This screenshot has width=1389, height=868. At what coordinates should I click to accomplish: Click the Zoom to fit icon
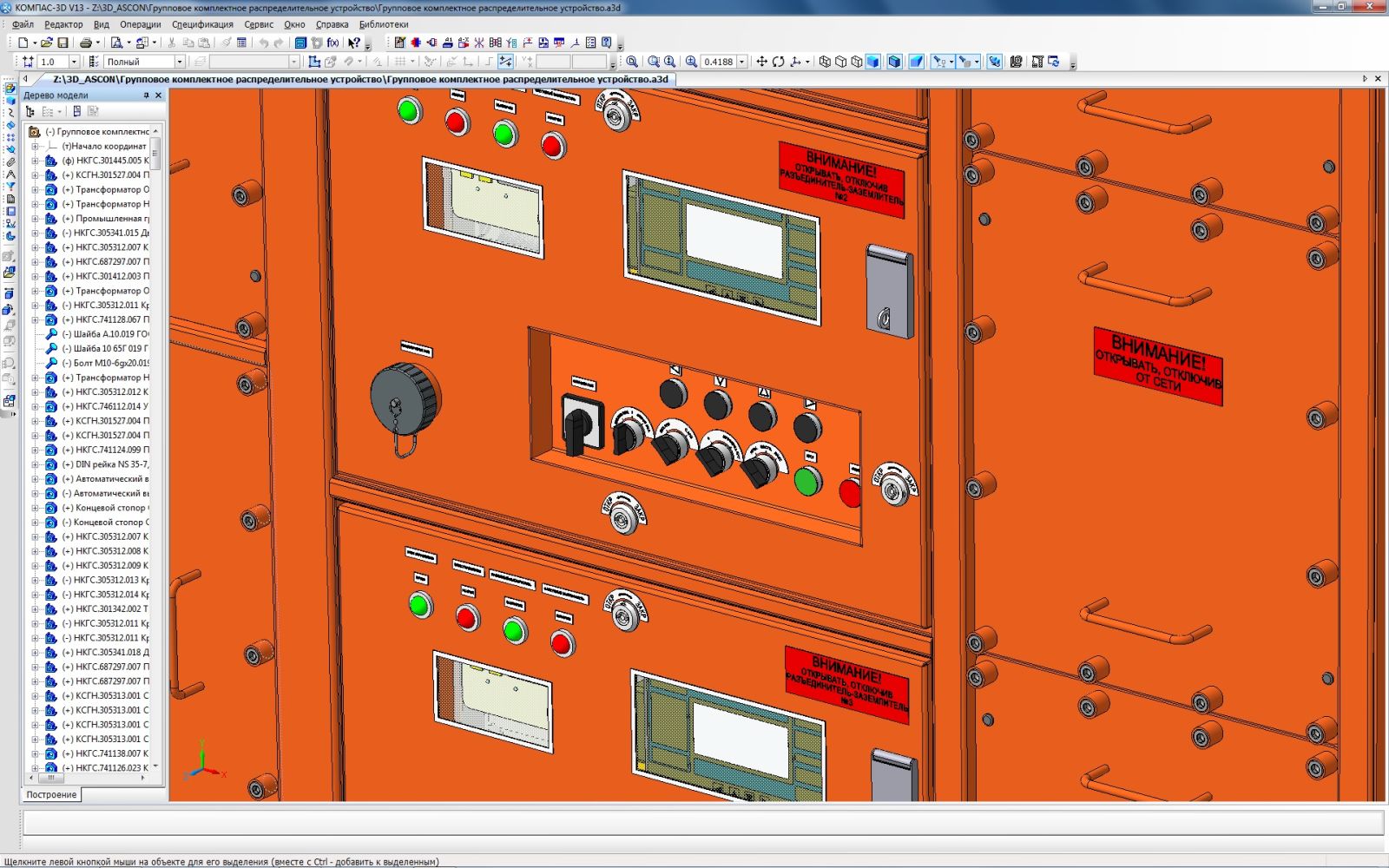click(x=632, y=62)
